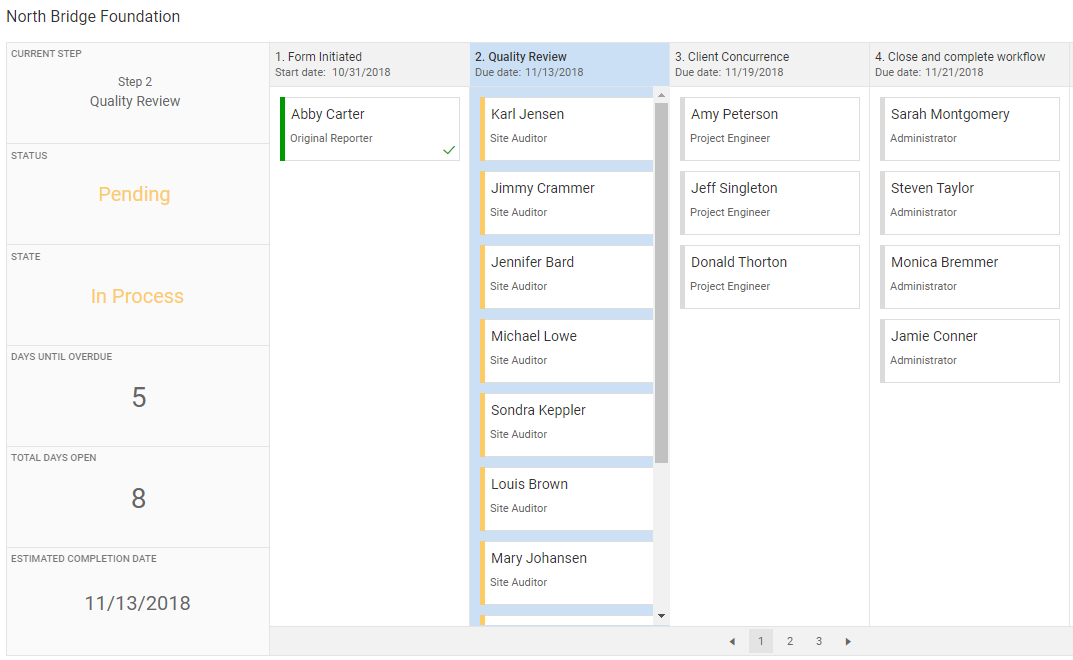Click Donald Thorton Project Engineer card

(x=769, y=274)
